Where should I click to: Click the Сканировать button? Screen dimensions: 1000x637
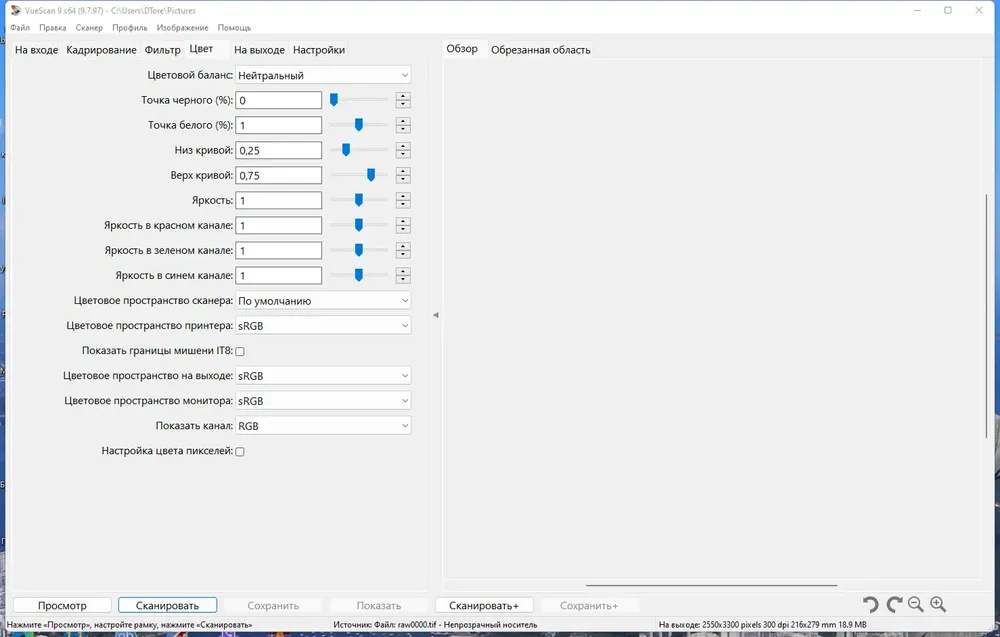coord(167,605)
